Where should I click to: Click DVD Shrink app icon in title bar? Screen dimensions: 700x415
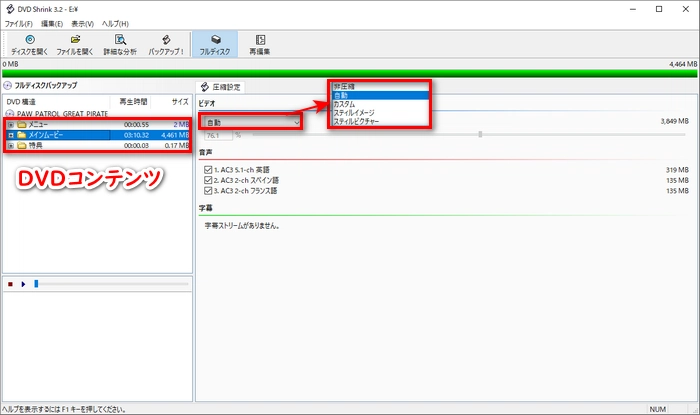click(10, 9)
